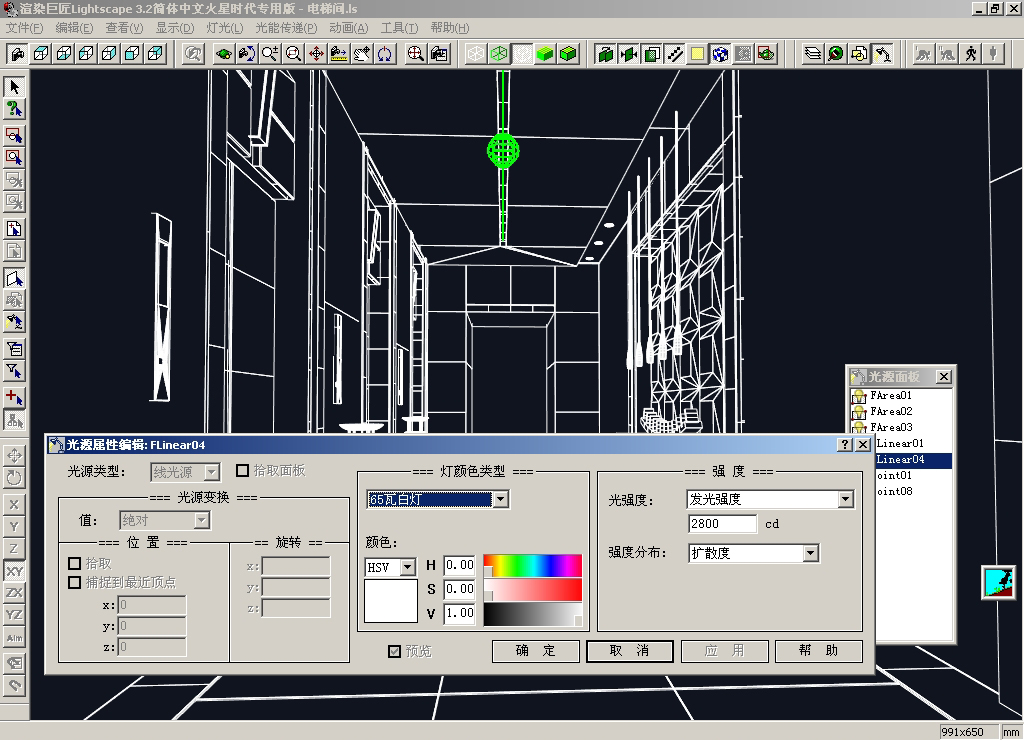
Task: Select the arrow selection tool in left toolbar
Action: point(14,87)
